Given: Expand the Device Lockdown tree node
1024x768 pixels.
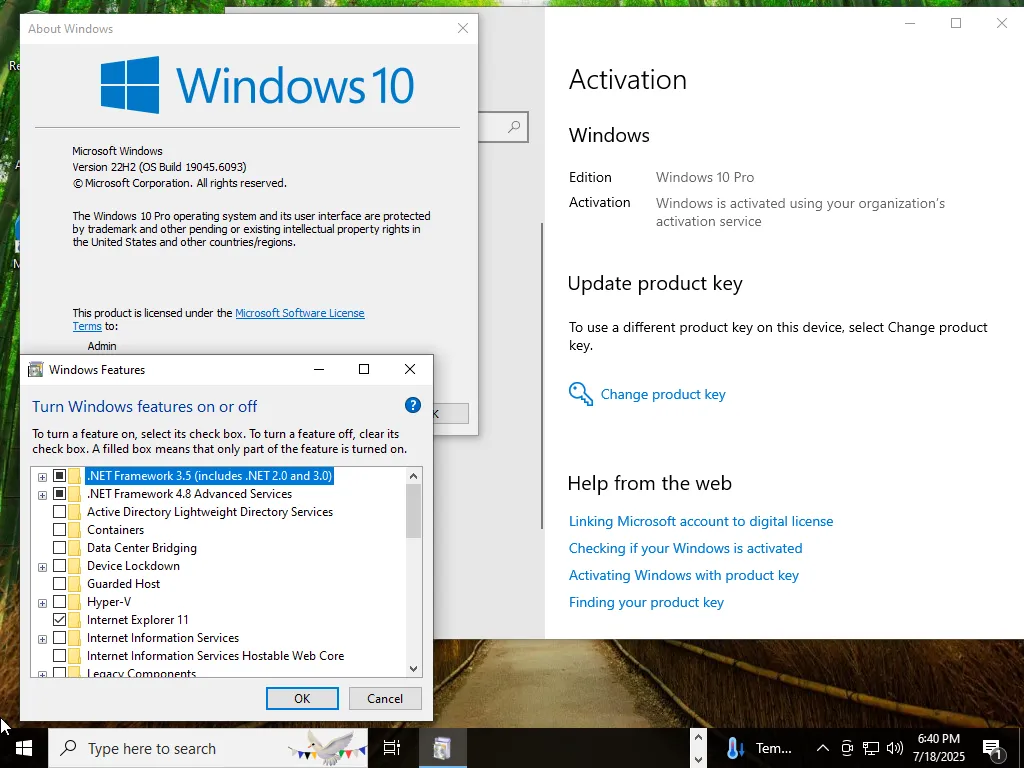Looking at the screenshot, I should click(42, 567).
